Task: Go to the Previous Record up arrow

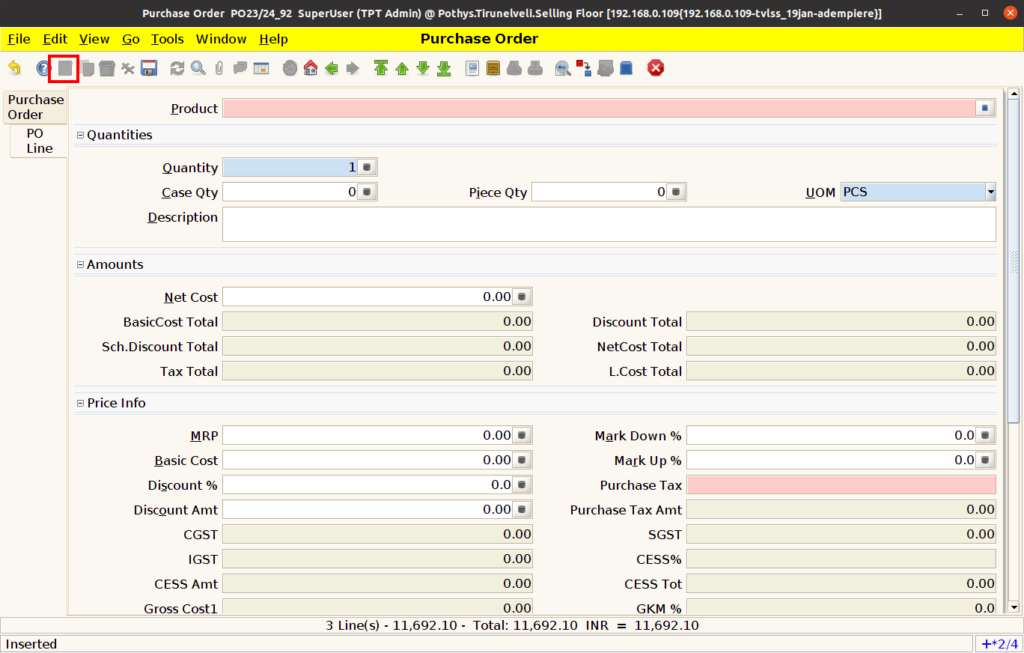Action: (402, 68)
